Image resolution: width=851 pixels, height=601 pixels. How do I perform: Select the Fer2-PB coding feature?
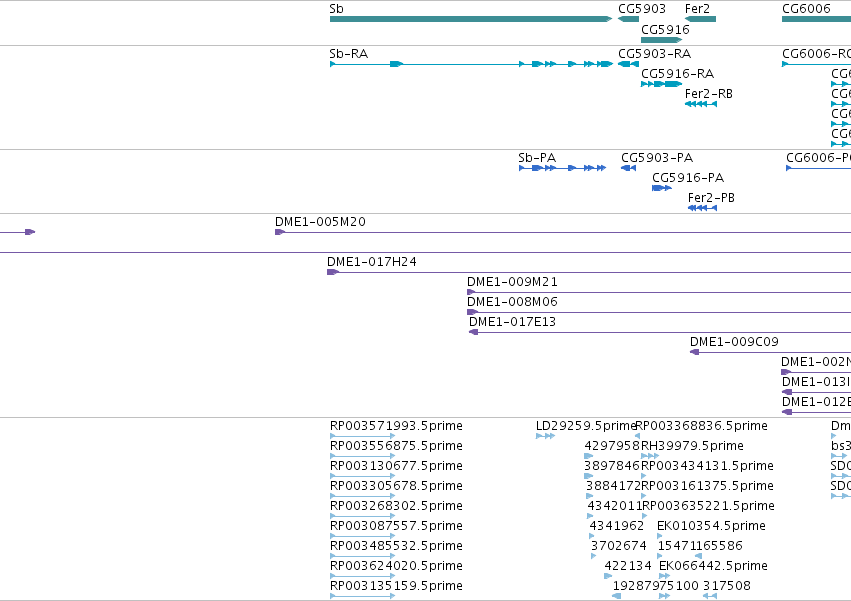[x=702, y=208]
